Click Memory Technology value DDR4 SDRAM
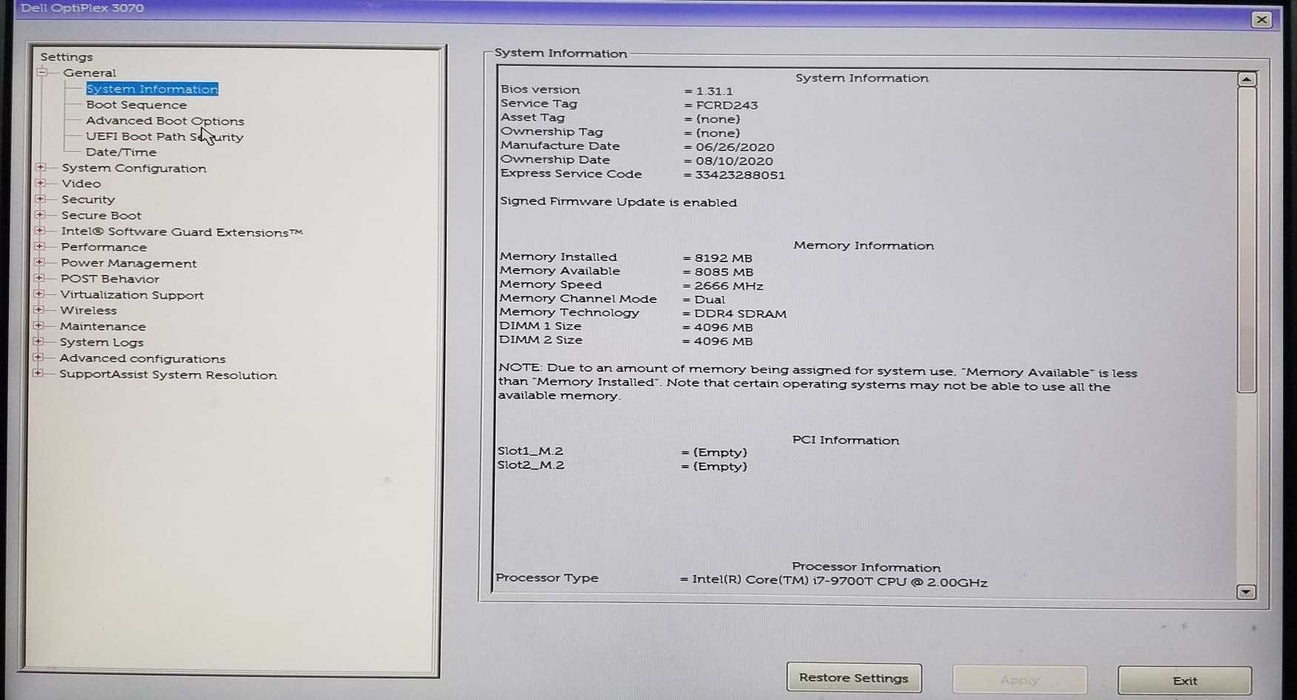Viewport: 1297px width, 700px height. tap(741, 314)
